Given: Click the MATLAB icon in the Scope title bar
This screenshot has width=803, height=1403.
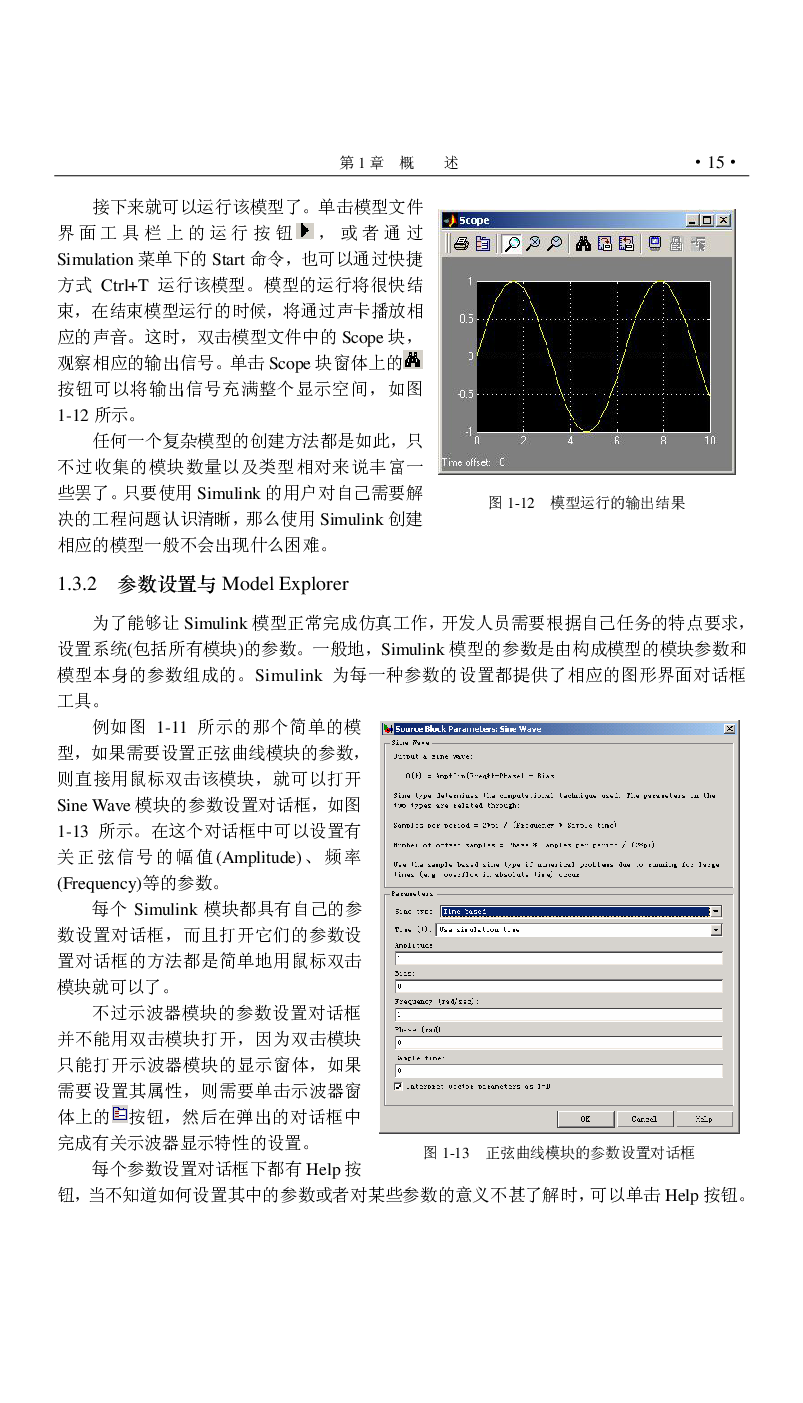Looking at the screenshot, I should pos(450,220).
